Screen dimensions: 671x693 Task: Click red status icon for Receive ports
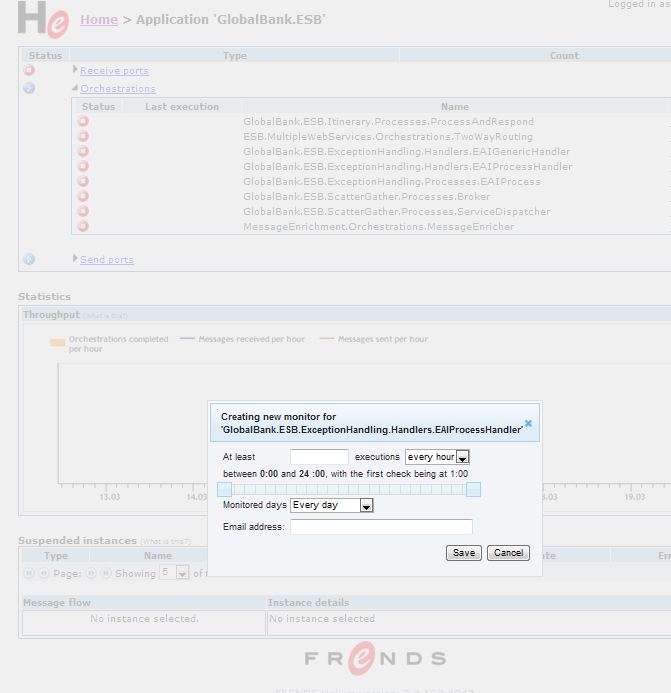coord(29,70)
